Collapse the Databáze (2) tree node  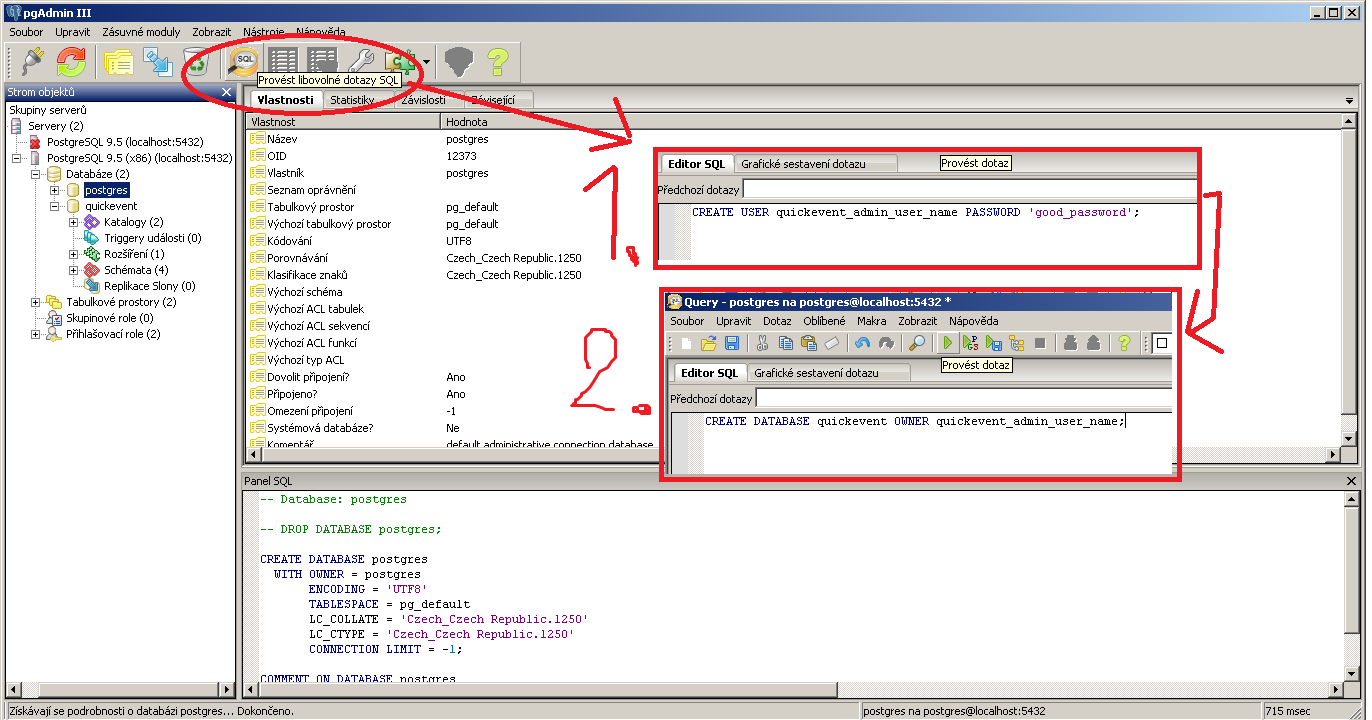tap(36, 174)
